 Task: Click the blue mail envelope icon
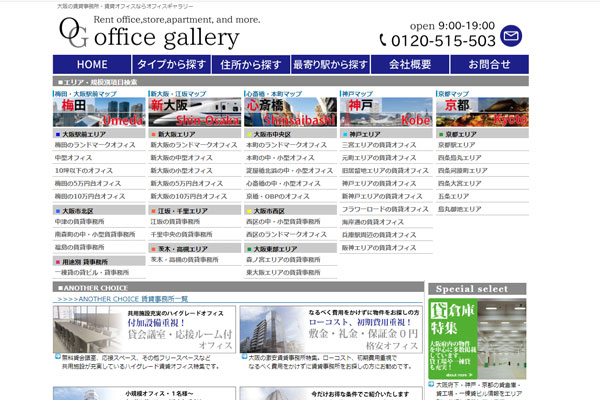[511, 36]
